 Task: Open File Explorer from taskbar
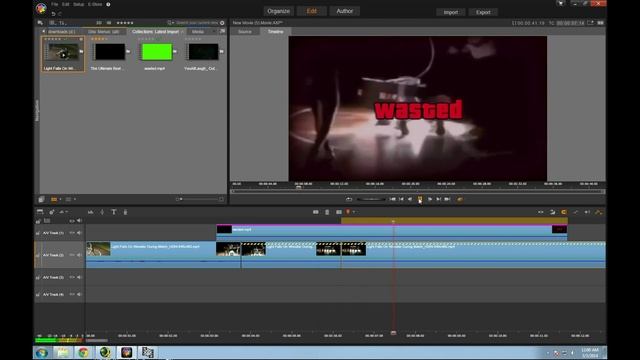click(62, 353)
